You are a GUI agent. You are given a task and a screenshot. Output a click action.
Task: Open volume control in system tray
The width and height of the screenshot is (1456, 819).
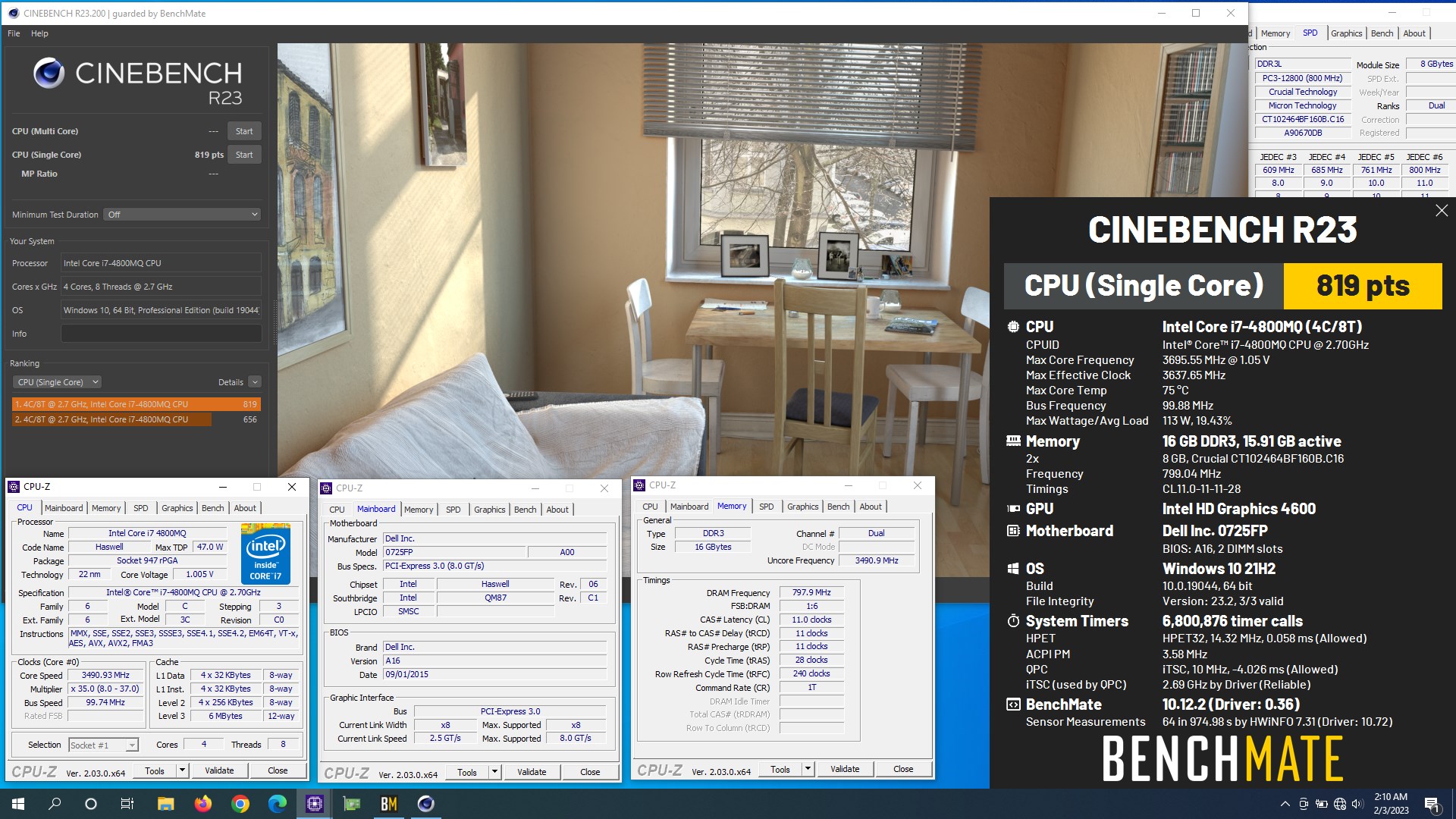point(1357,804)
